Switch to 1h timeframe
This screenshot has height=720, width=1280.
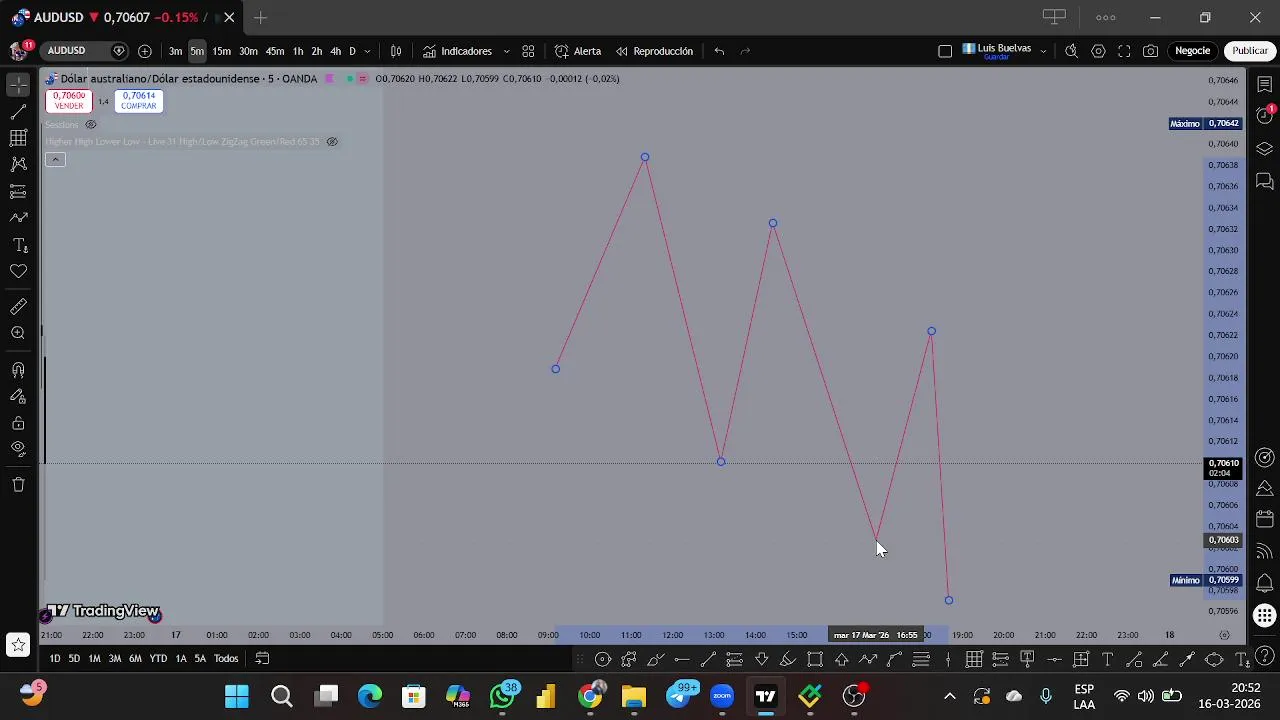[x=298, y=51]
